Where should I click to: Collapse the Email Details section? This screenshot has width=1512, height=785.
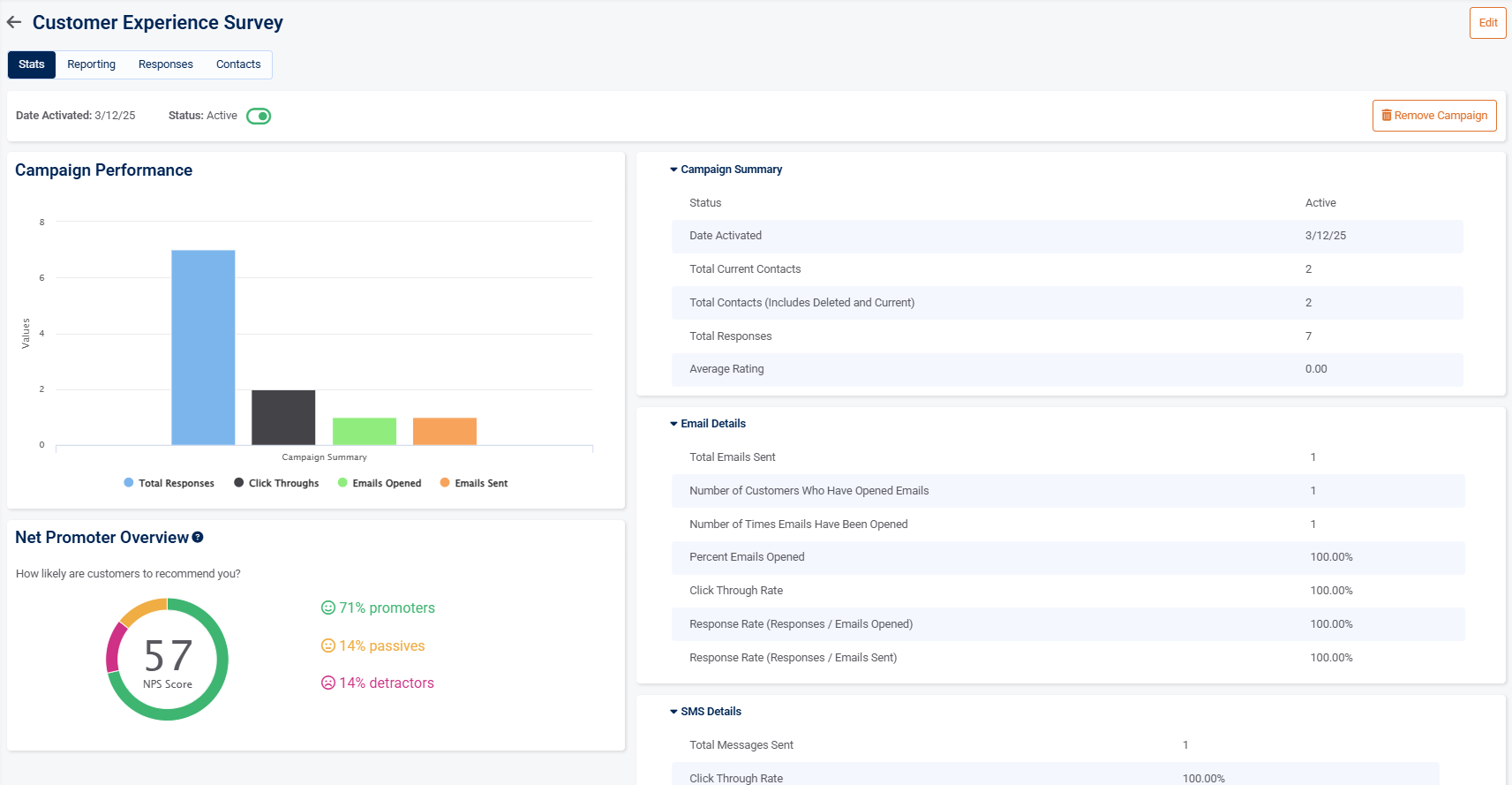[673, 424]
